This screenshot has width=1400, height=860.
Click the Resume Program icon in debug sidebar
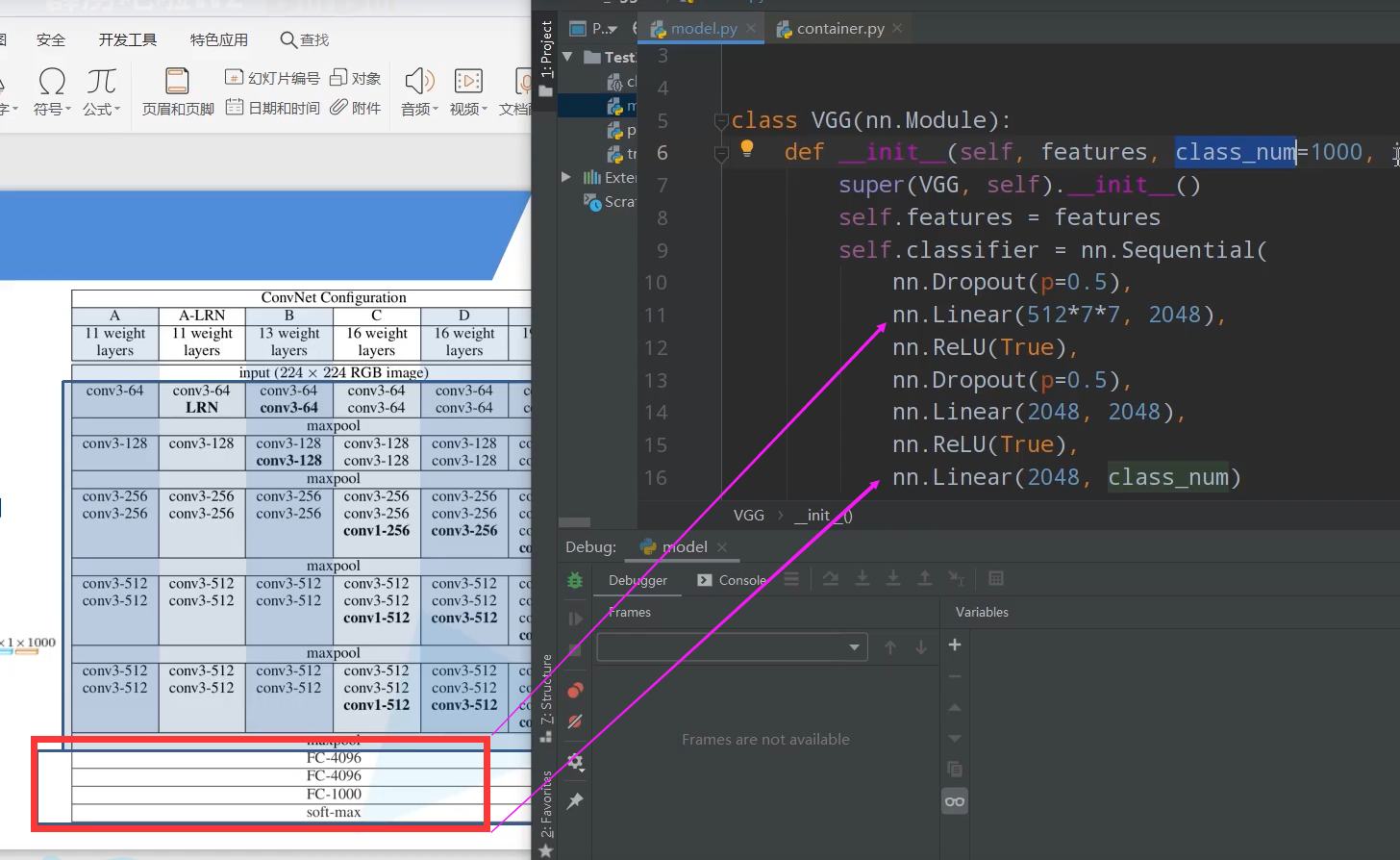(x=575, y=619)
